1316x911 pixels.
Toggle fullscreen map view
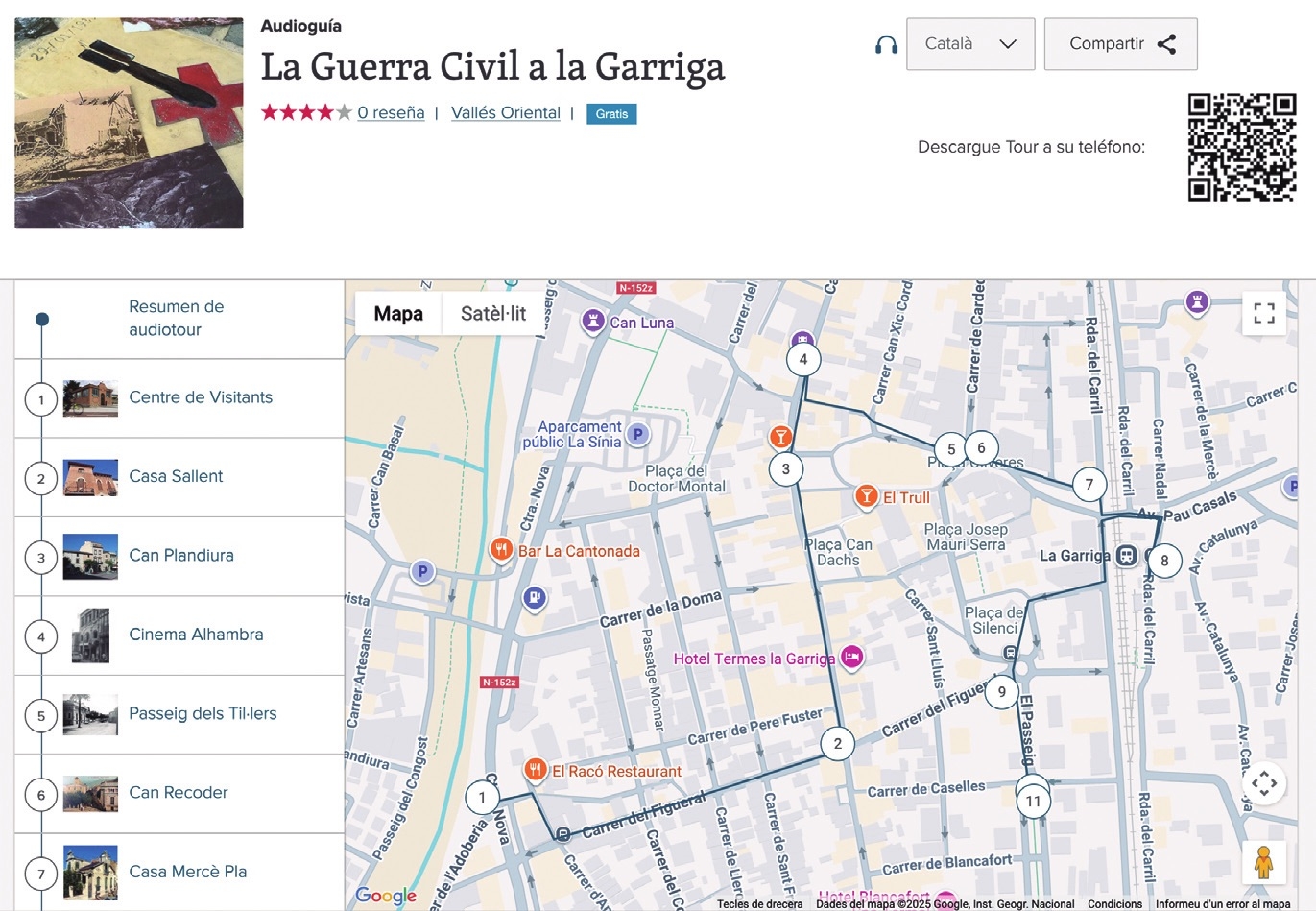click(1263, 313)
